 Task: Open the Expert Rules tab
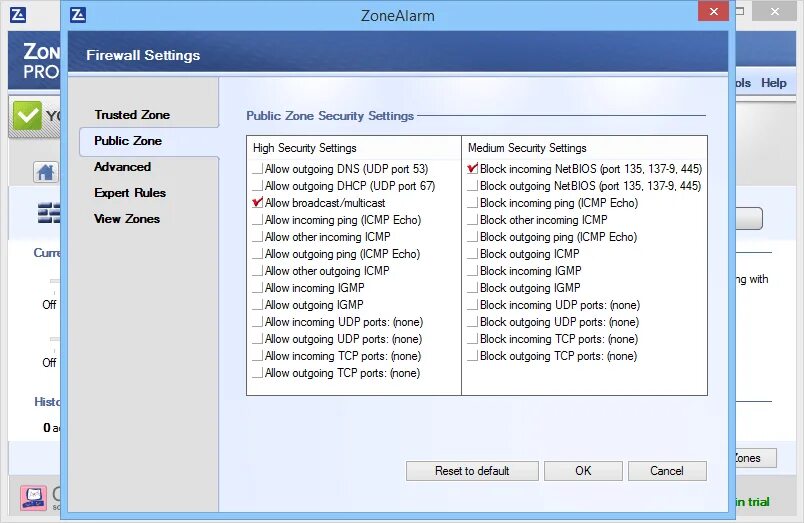tap(130, 193)
